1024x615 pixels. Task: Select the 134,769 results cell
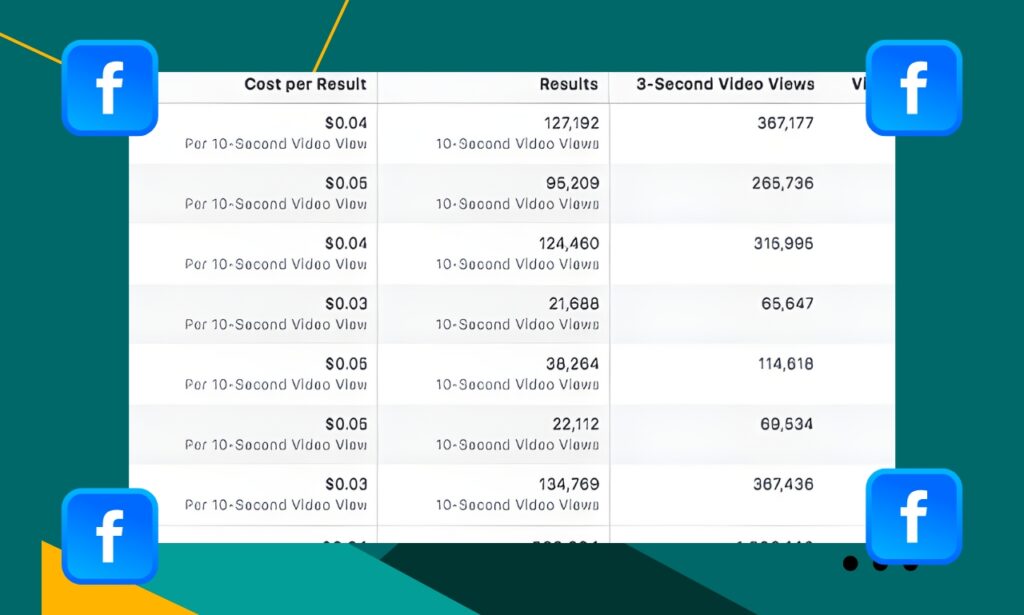568,484
